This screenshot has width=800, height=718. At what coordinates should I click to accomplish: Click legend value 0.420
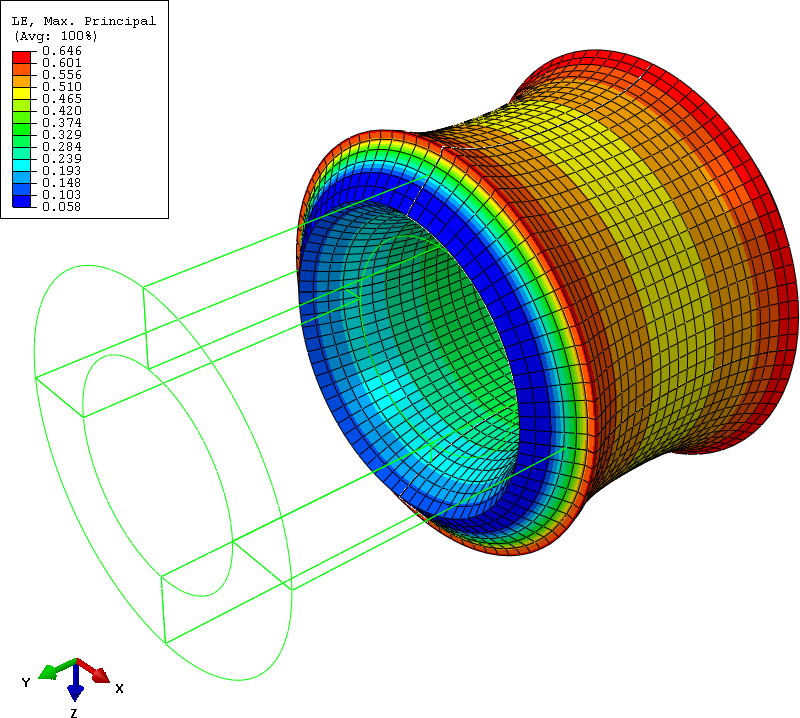(62, 111)
